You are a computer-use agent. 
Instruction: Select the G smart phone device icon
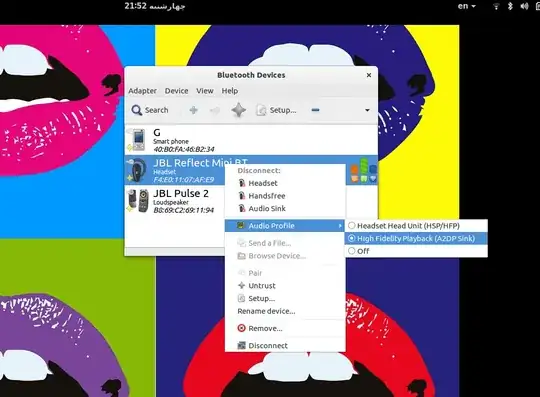tap(138, 140)
